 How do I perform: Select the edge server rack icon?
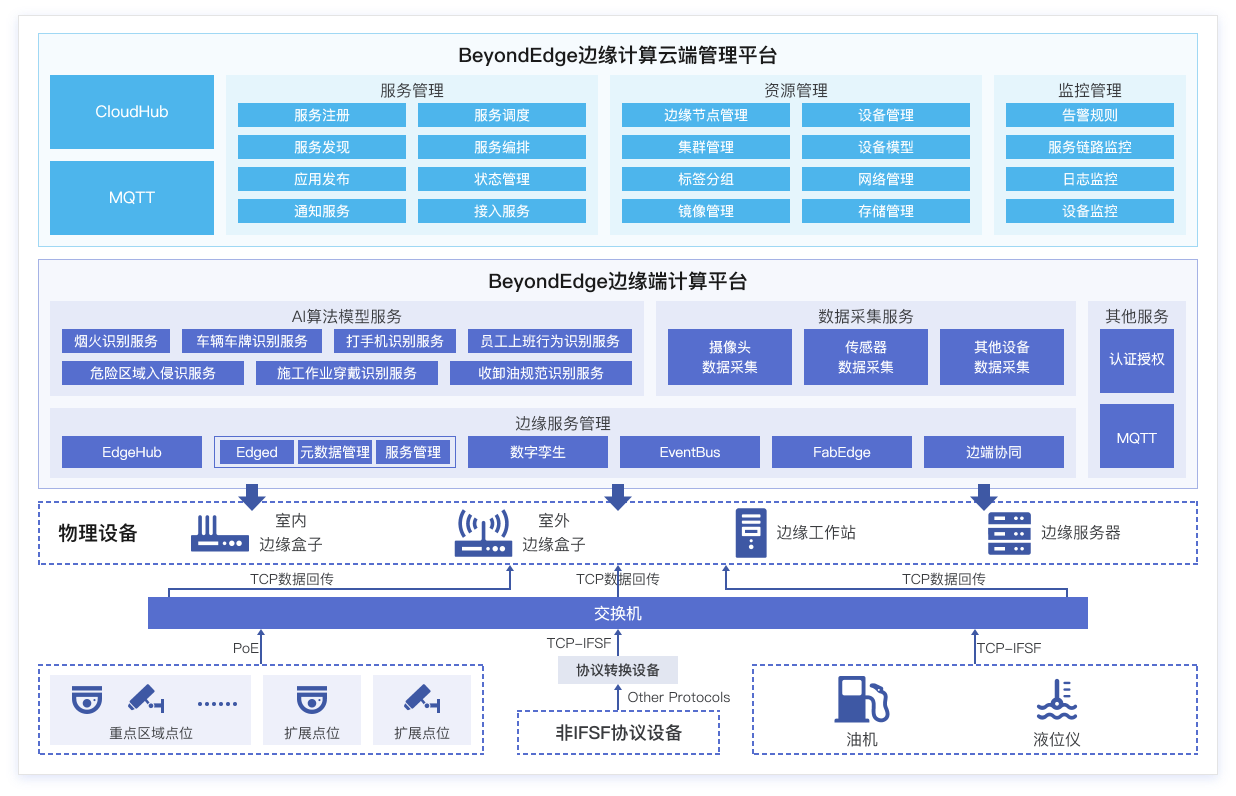pyautogui.click(x=1009, y=533)
